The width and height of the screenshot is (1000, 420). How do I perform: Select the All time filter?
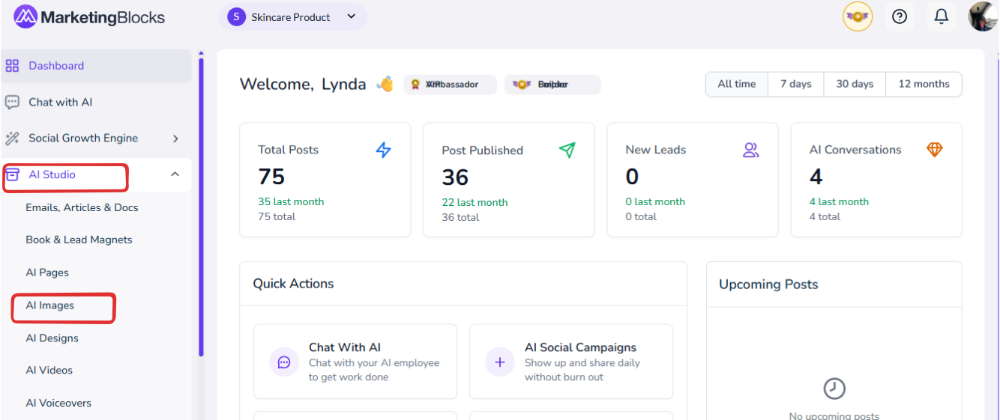click(737, 84)
